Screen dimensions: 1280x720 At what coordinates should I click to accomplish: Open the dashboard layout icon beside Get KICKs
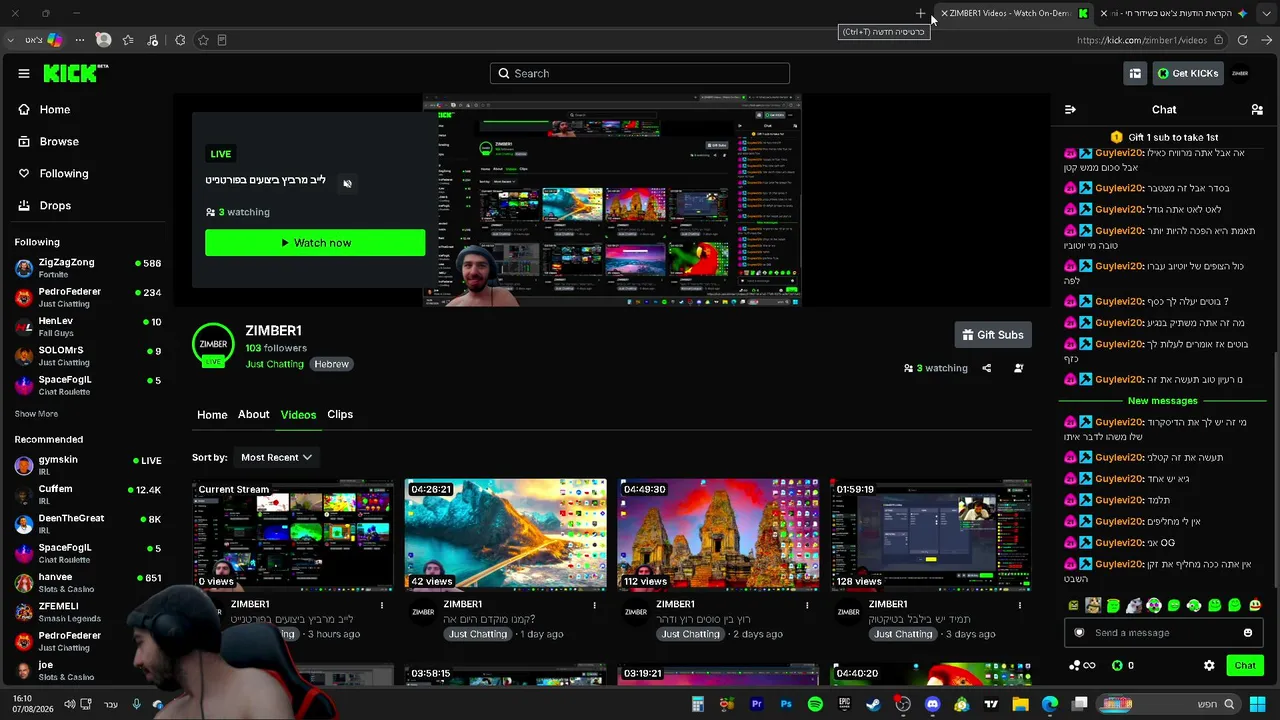(x=1135, y=73)
